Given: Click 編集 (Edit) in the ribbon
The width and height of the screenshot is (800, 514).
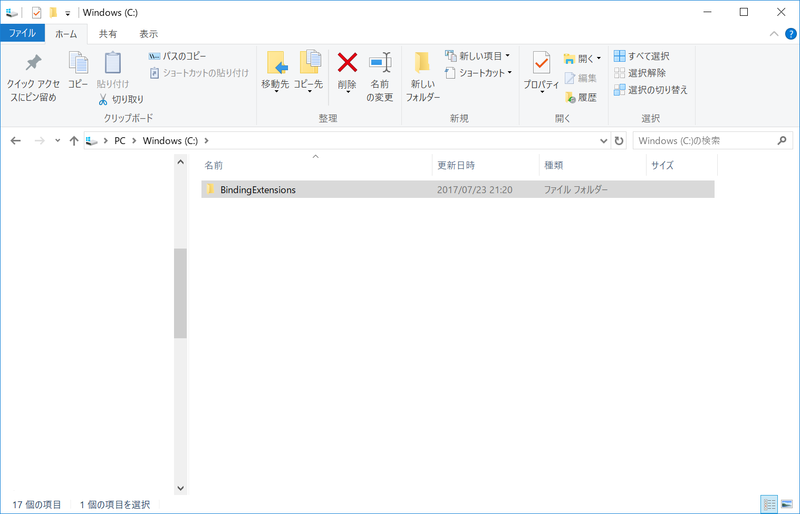Looking at the screenshot, I should (x=581, y=78).
